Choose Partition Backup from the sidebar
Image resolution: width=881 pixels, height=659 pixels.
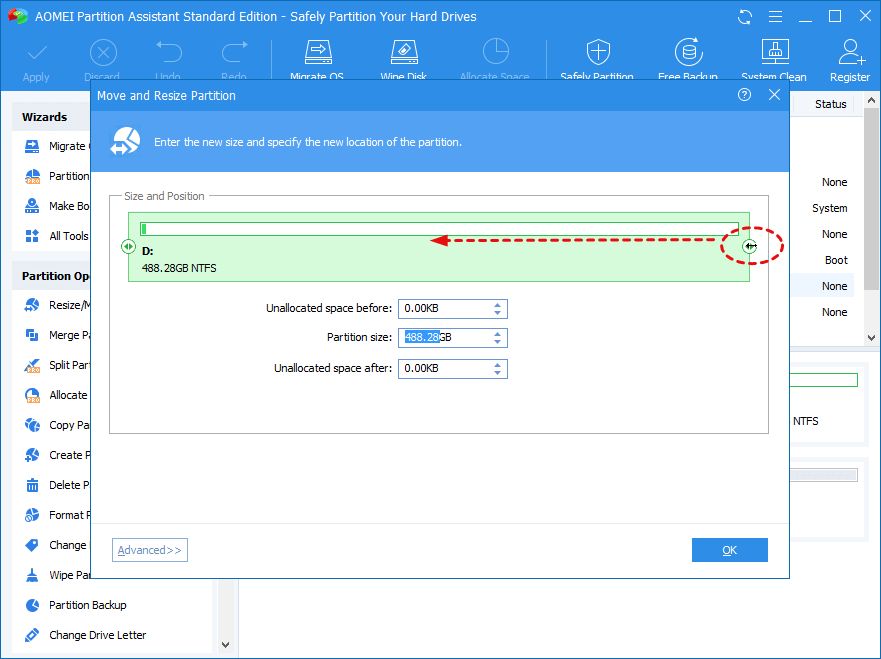pyautogui.click(x=88, y=605)
